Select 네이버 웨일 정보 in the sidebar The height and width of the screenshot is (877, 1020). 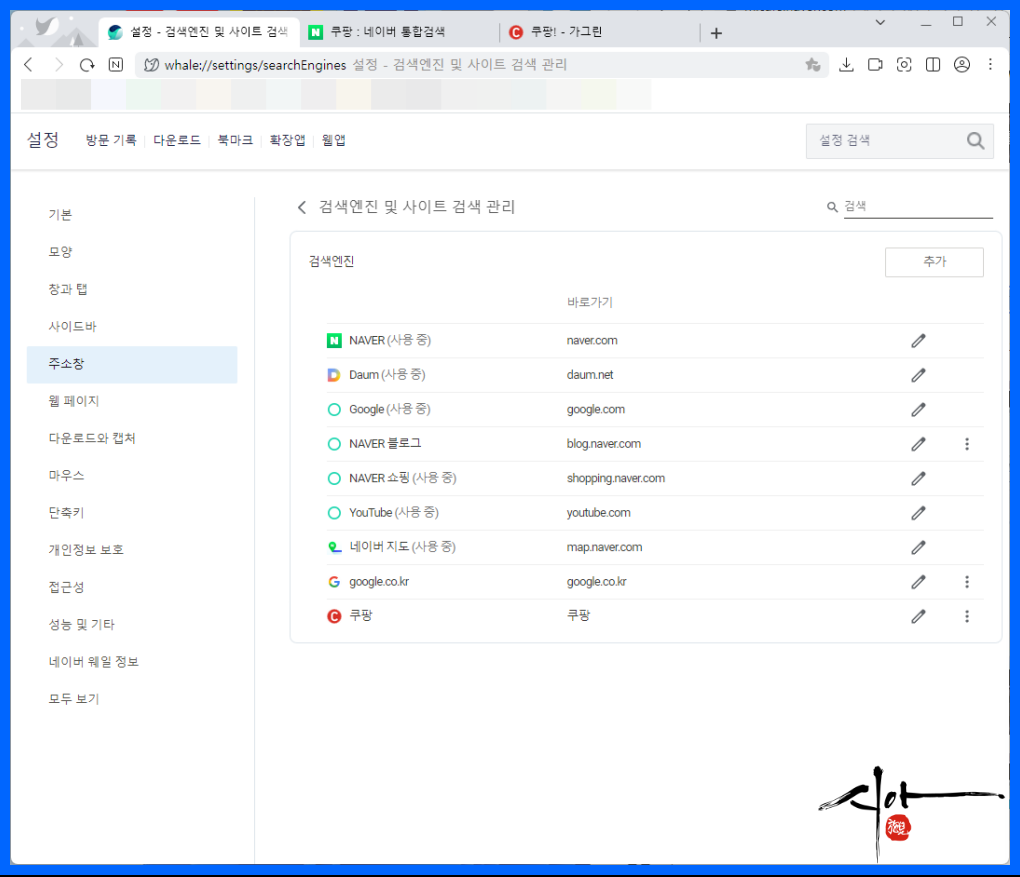(132, 662)
